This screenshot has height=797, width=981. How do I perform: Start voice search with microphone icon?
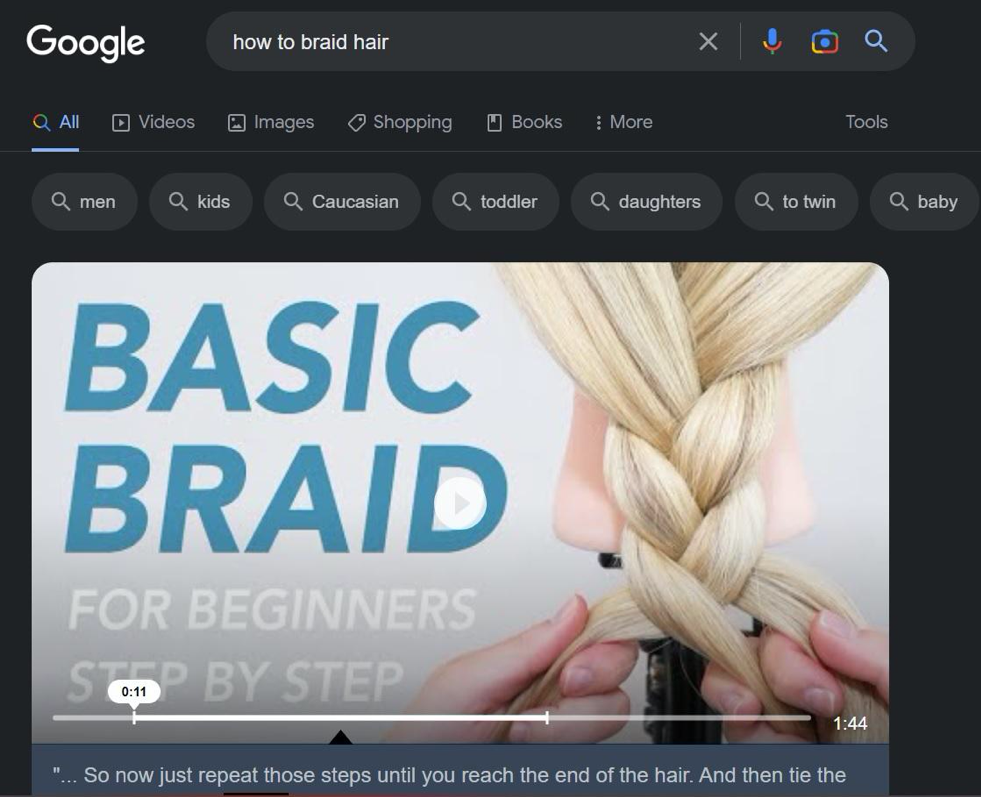tap(772, 42)
